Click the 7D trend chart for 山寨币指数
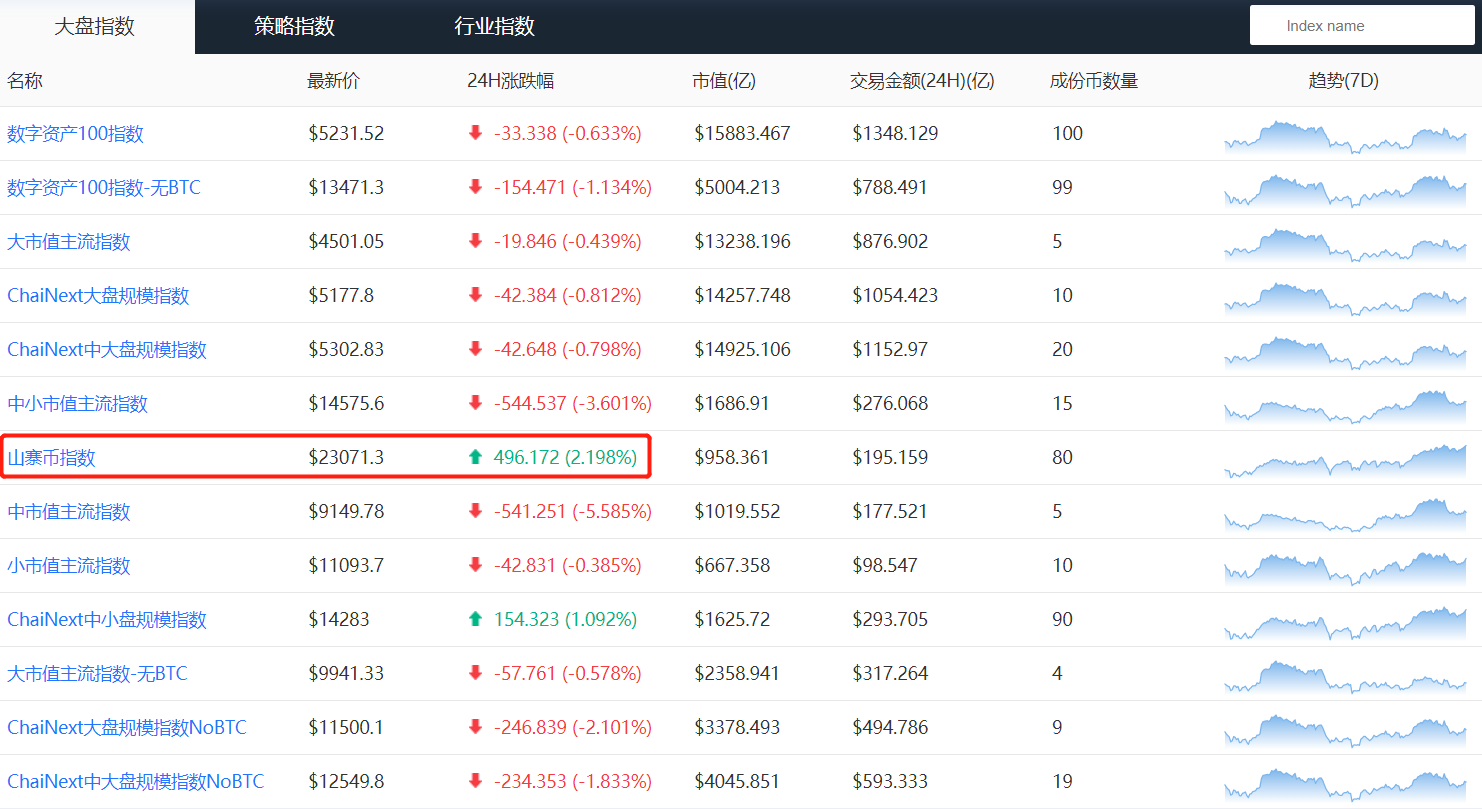Screen dimensions: 1482x809 [x=1345, y=461]
